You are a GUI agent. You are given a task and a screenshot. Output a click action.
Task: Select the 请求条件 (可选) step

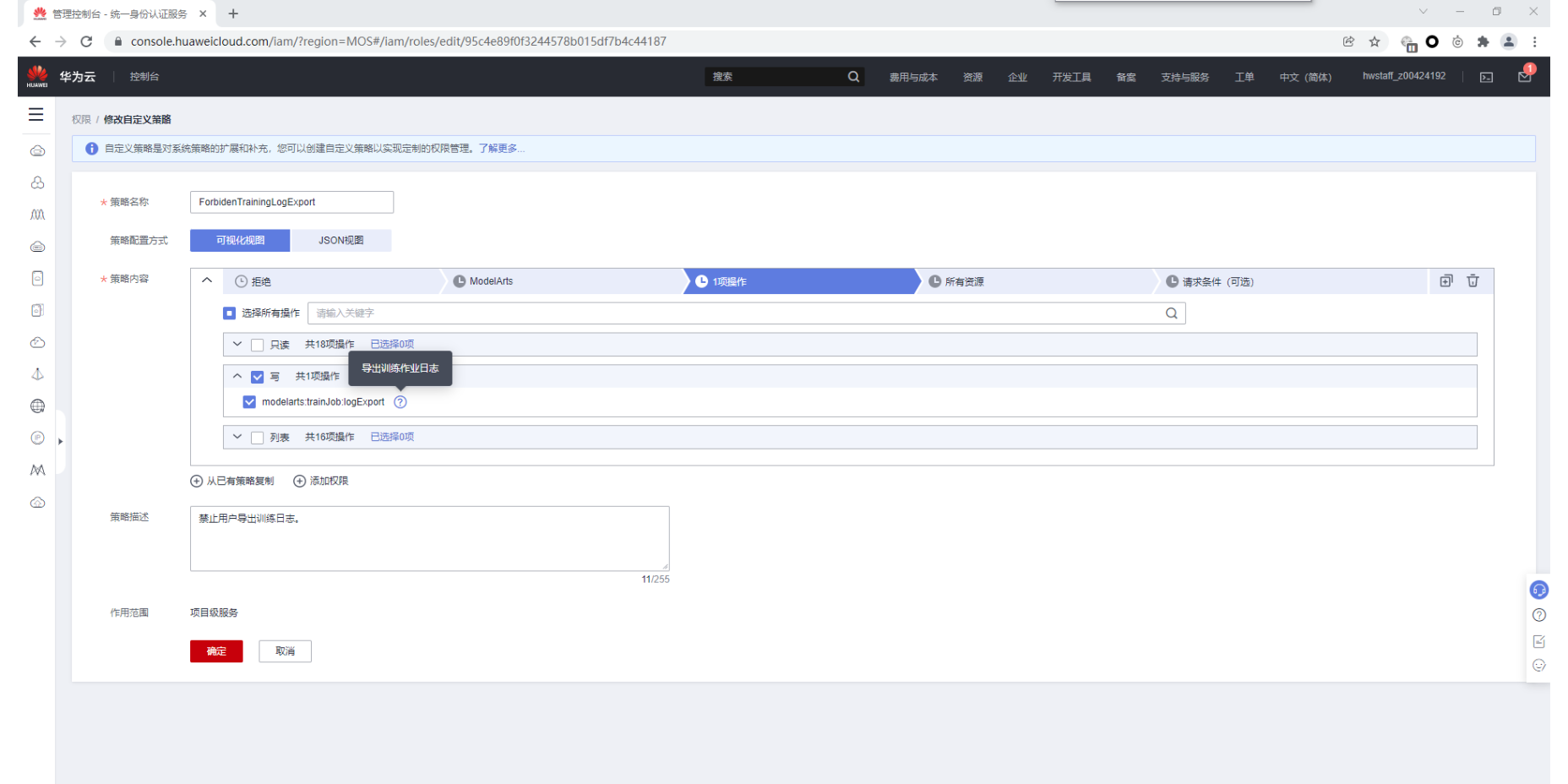[x=1291, y=281]
